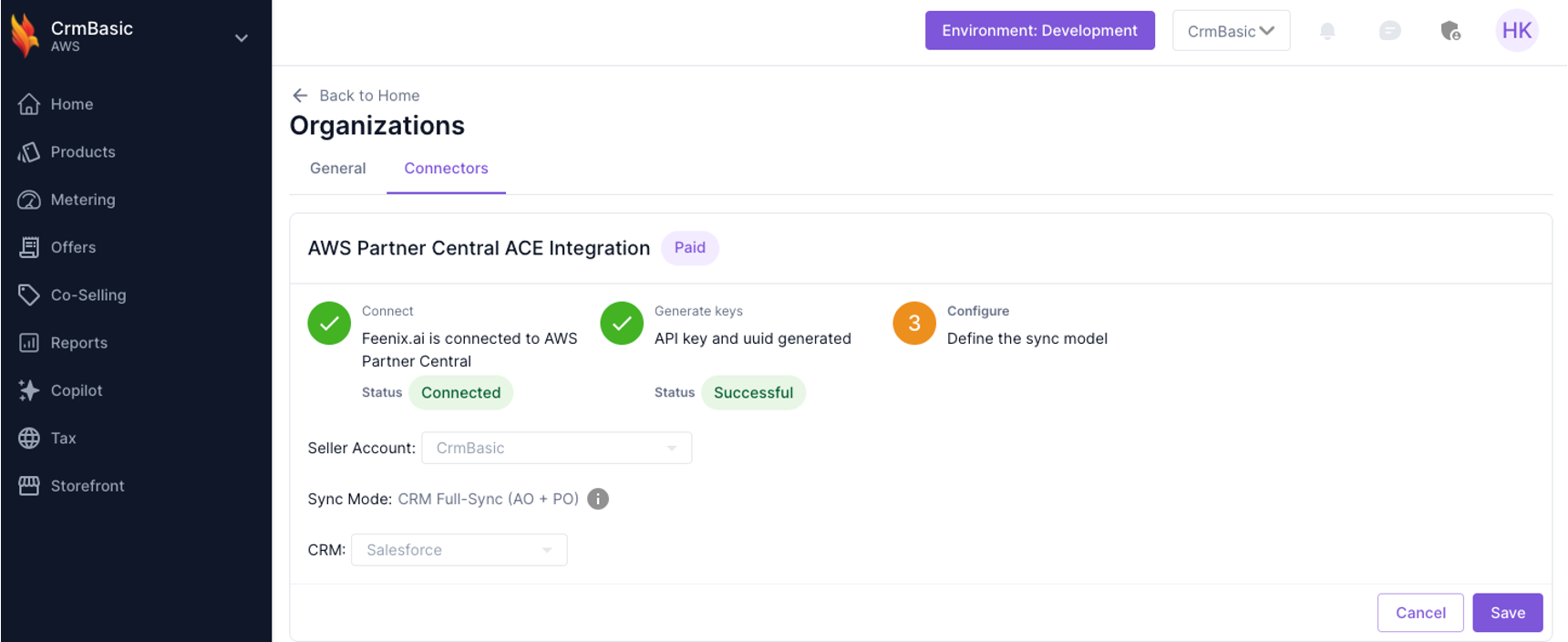
Task: Expand the Seller Account dropdown
Action: 556,448
